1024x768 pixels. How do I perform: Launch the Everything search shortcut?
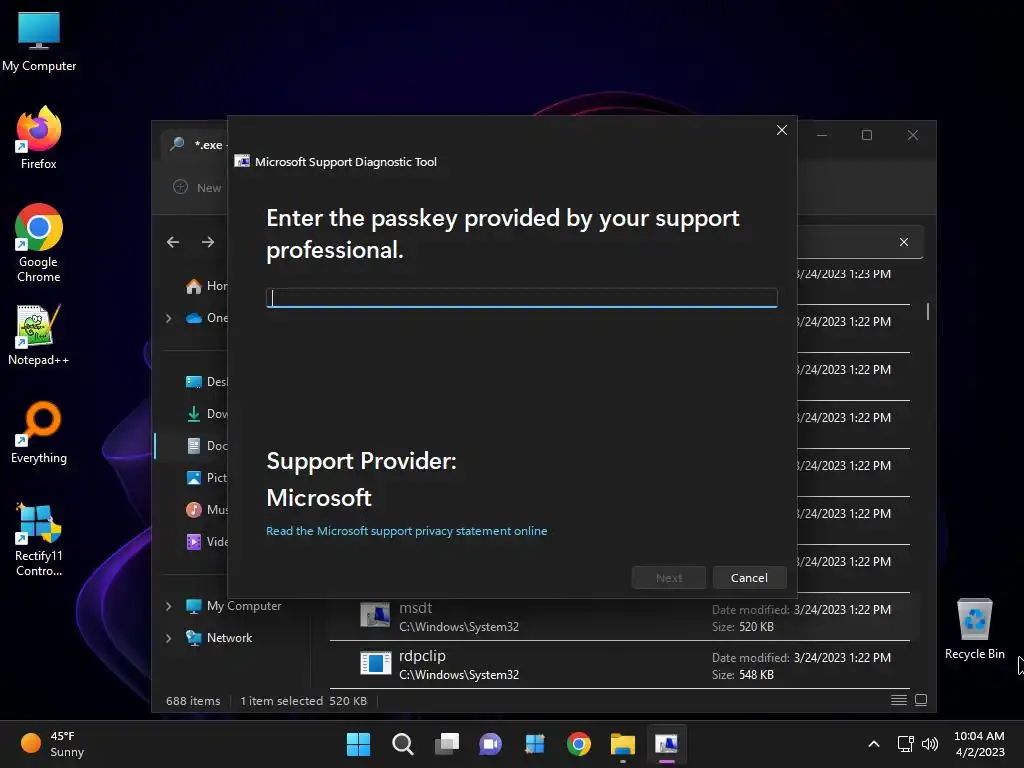pyautogui.click(x=39, y=432)
